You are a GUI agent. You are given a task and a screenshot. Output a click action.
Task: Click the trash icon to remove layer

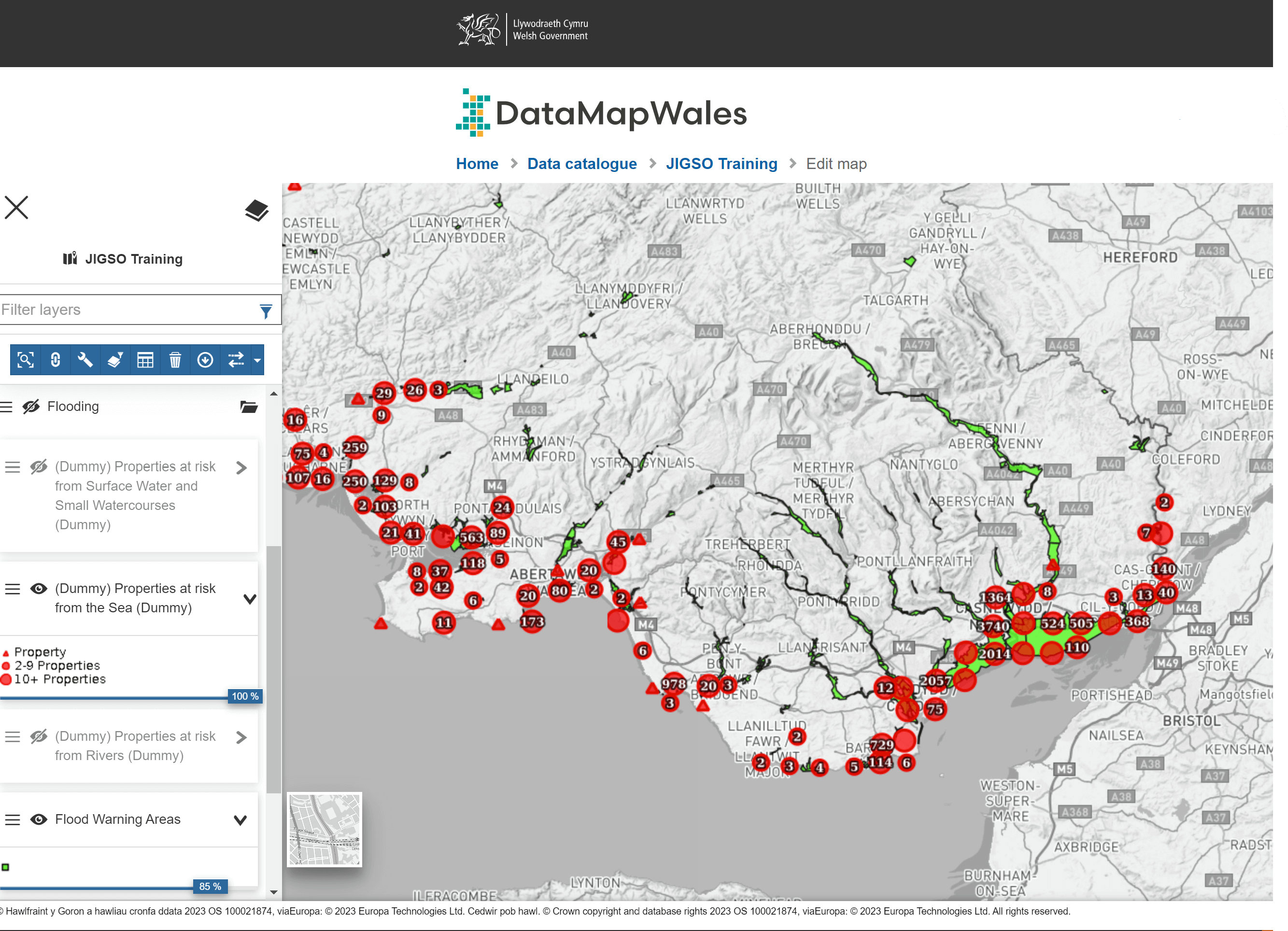pyautogui.click(x=175, y=360)
